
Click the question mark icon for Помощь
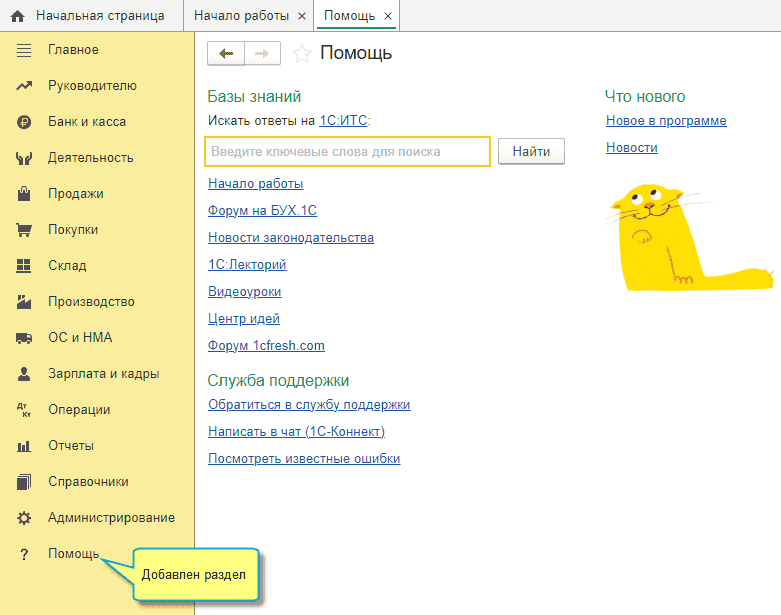(24, 554)
